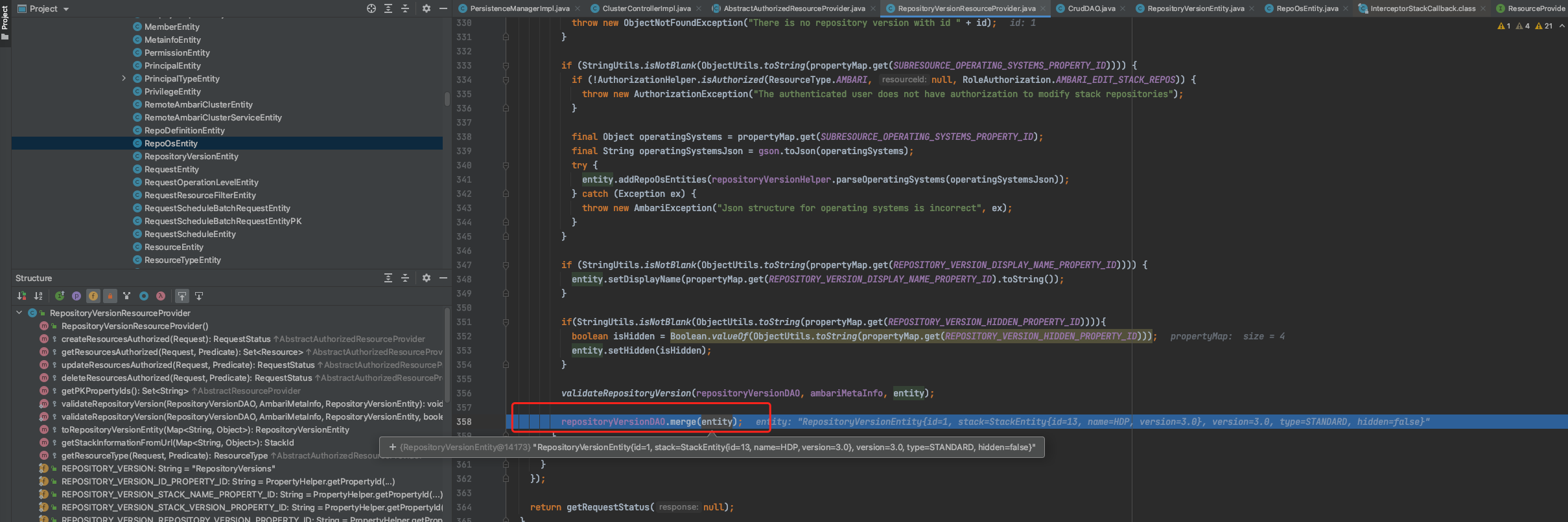This screenshot has width=1568, height=522.
Task: Toggle Autoscroll to Source in Structure
Action: coord(182,296)
